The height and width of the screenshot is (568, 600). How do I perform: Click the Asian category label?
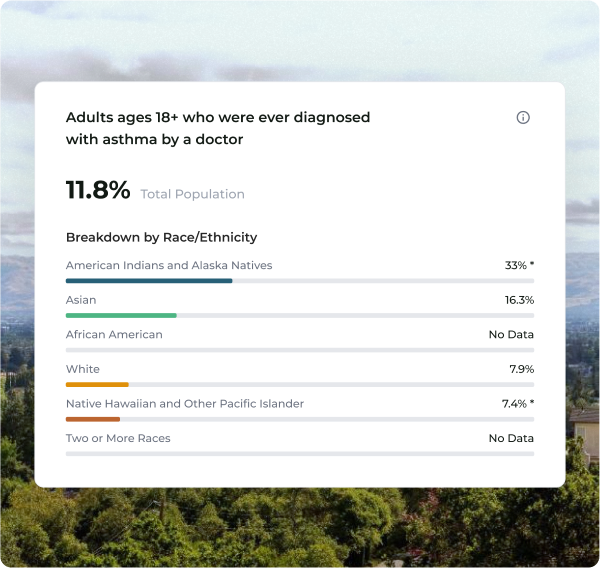(x=81, y=300)
